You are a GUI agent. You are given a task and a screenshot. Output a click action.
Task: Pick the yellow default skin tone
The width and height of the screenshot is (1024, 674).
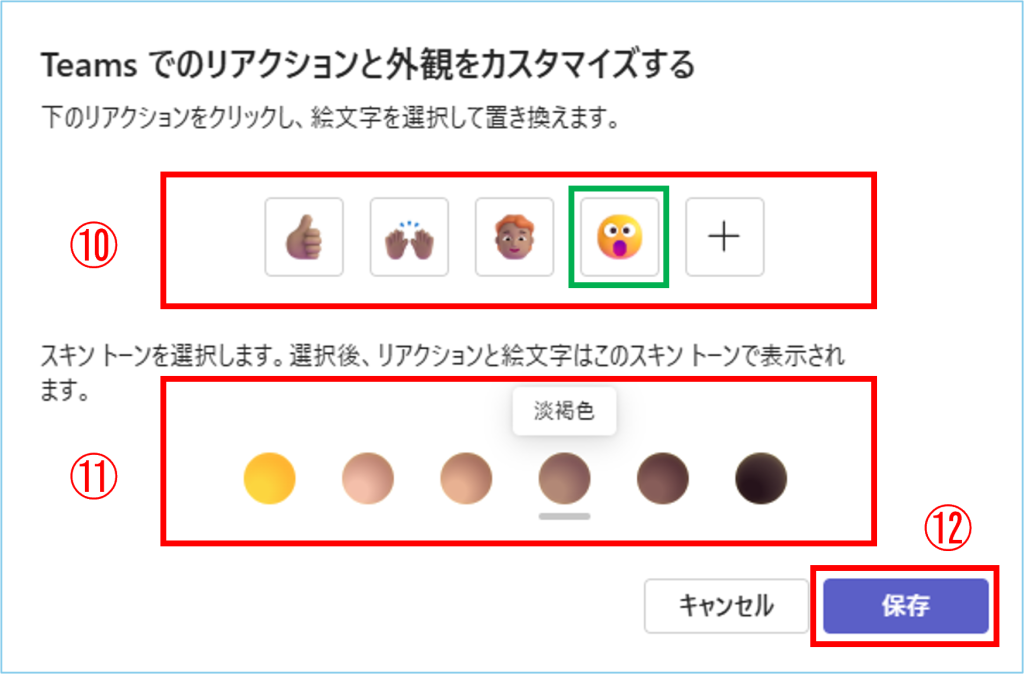(269, 477)
